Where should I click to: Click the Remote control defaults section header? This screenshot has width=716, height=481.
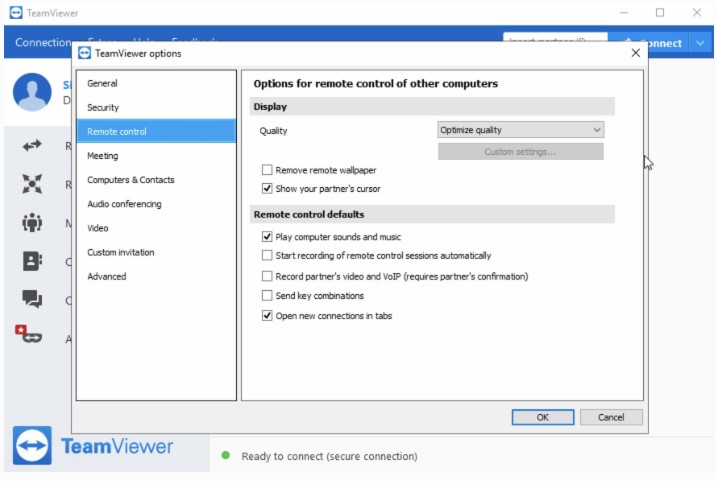pos(432,214)
